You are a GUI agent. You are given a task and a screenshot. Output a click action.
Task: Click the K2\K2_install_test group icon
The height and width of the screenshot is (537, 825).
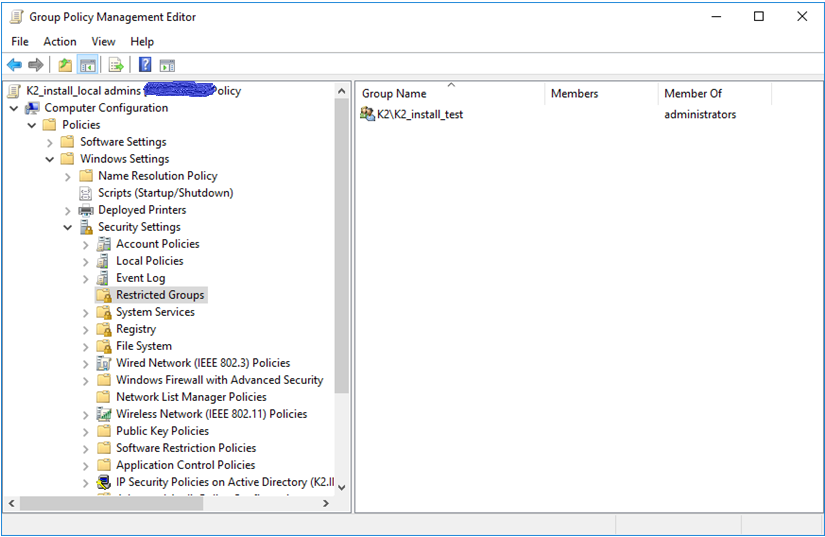[367, 114]
